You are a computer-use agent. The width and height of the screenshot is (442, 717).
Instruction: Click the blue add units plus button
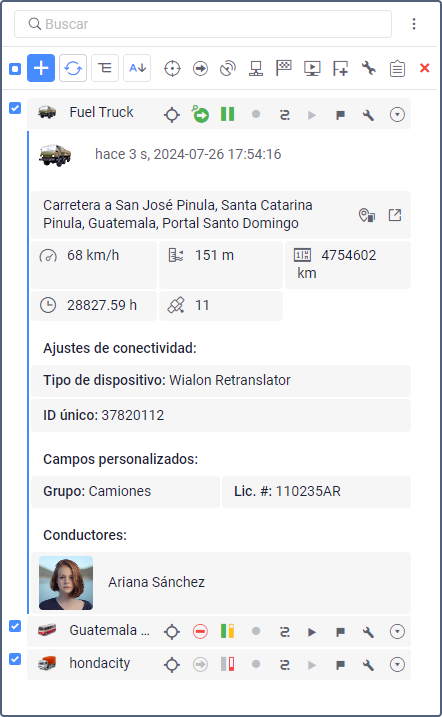click(41, 68)
